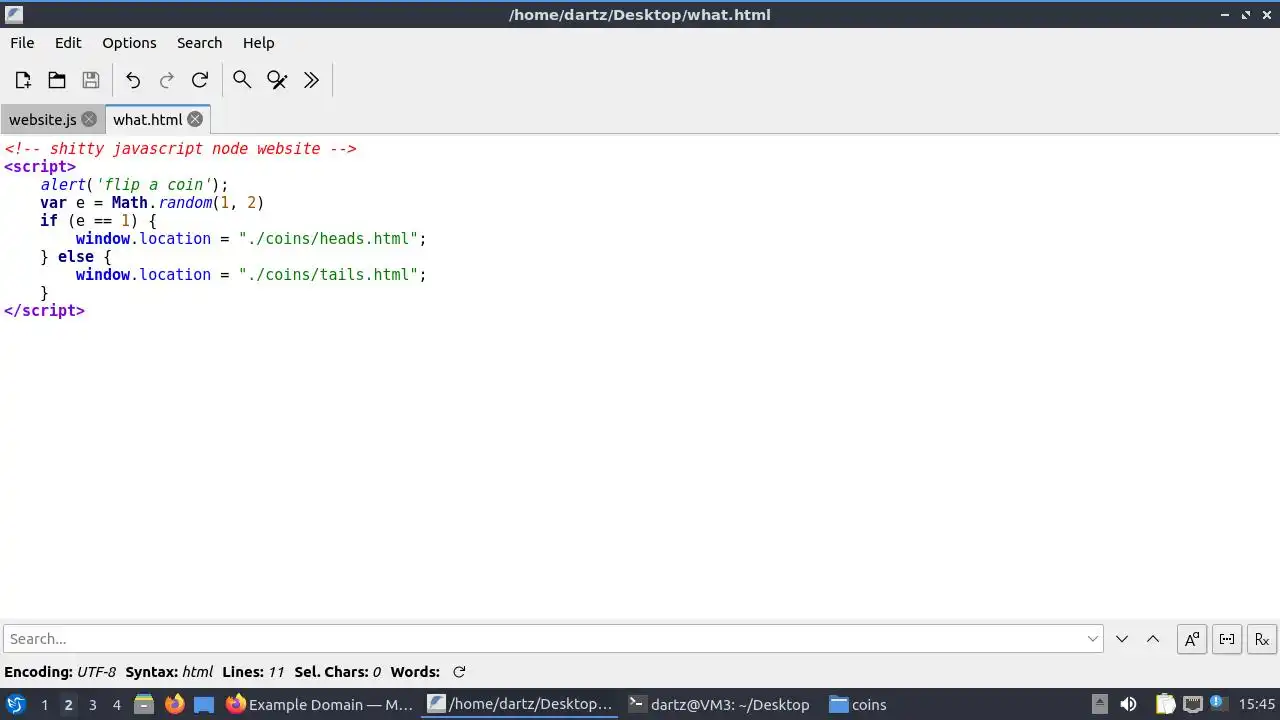Show desktop via taskbar icon

pos(204,704)
